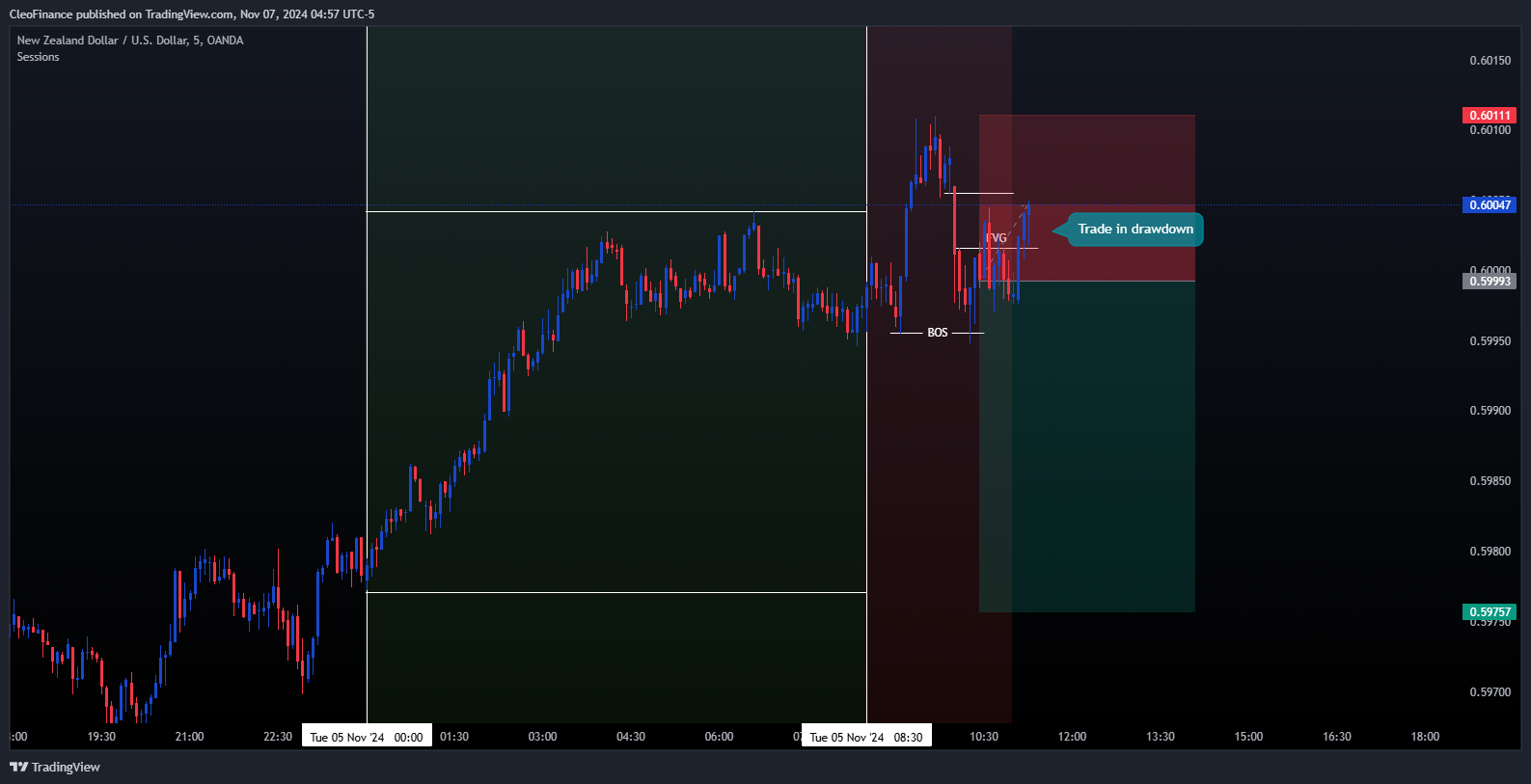Click the blue 0.60047 current price label
The height and width of the screenshot is (784, 1531).
[1490, 204]
